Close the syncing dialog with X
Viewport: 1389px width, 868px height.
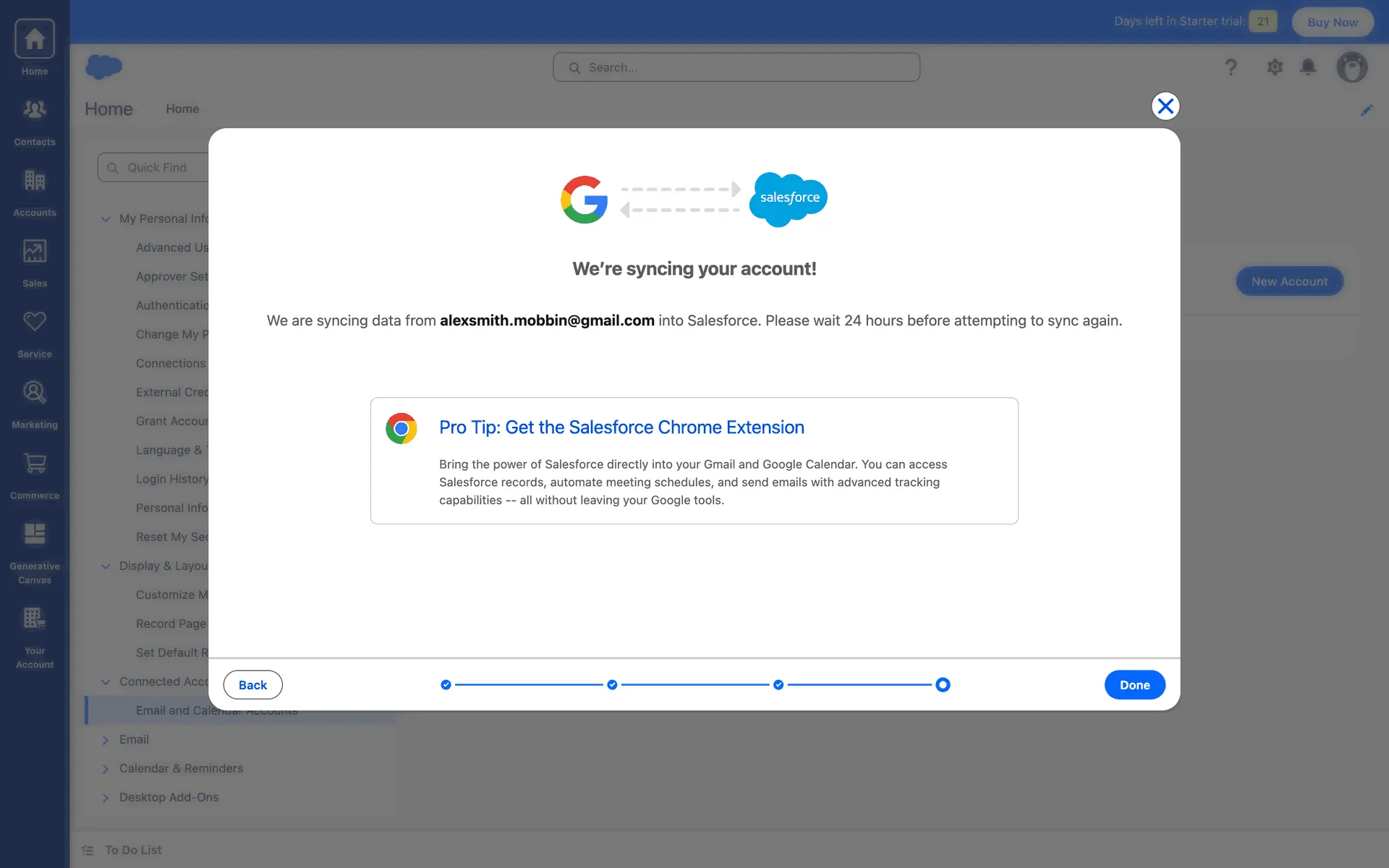[x=1165, y=106]
